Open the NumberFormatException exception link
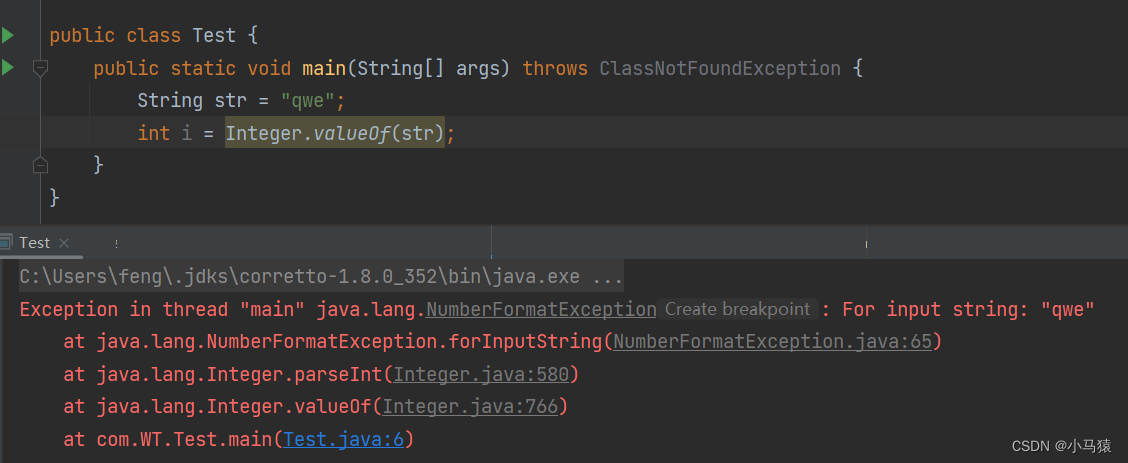 click(x=541, y=309)
